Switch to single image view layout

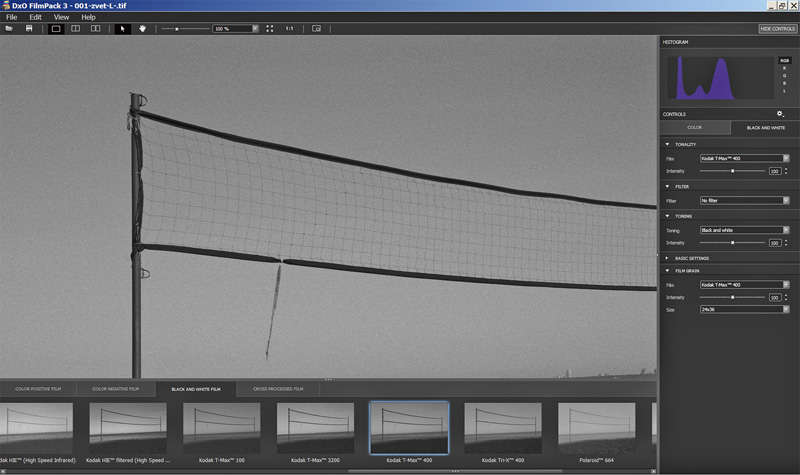(x=56, y=29)
